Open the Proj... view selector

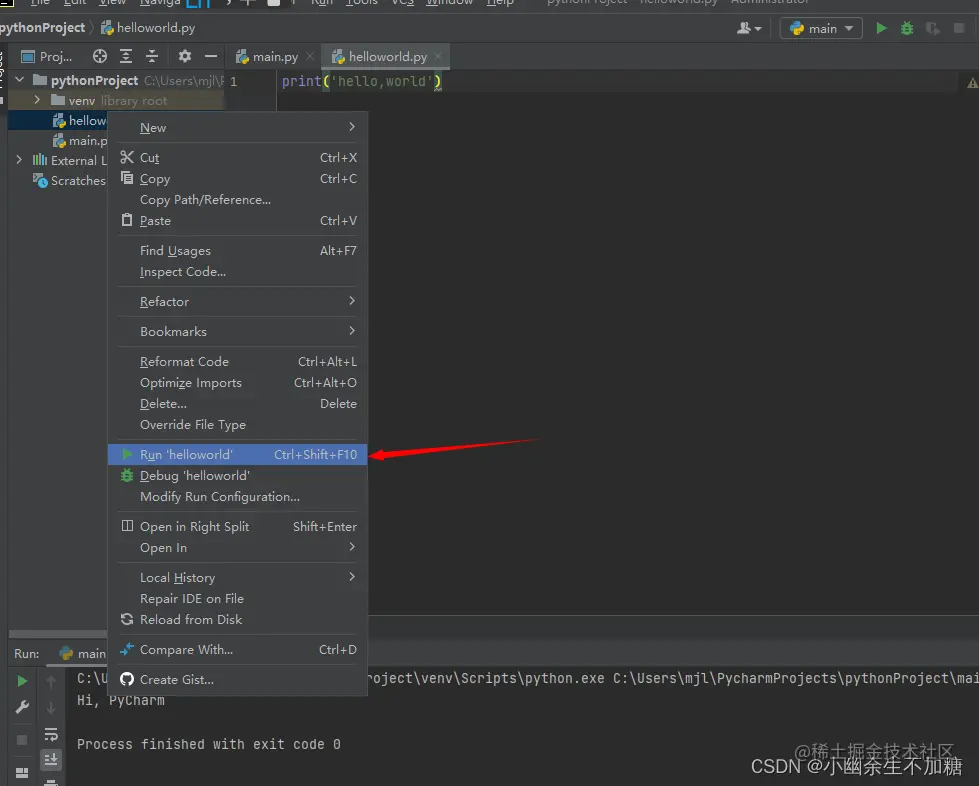click(x=47, y=57)
